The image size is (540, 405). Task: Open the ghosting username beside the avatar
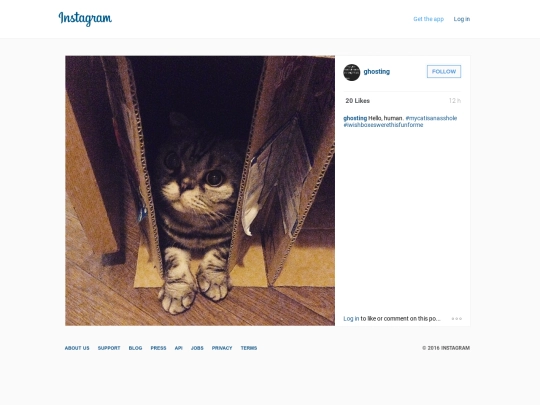(377, 72)
